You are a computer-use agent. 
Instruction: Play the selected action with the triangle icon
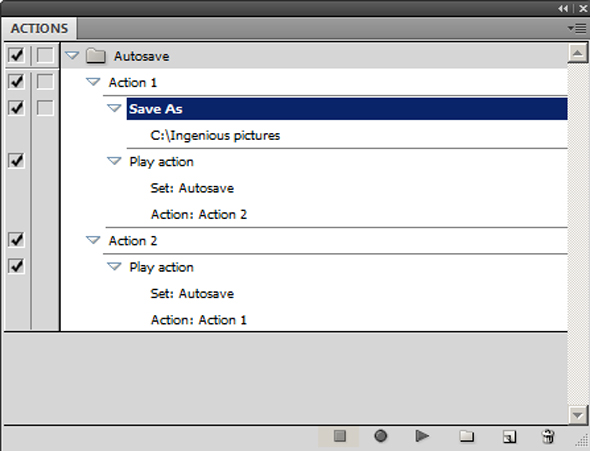coord(422,436)
